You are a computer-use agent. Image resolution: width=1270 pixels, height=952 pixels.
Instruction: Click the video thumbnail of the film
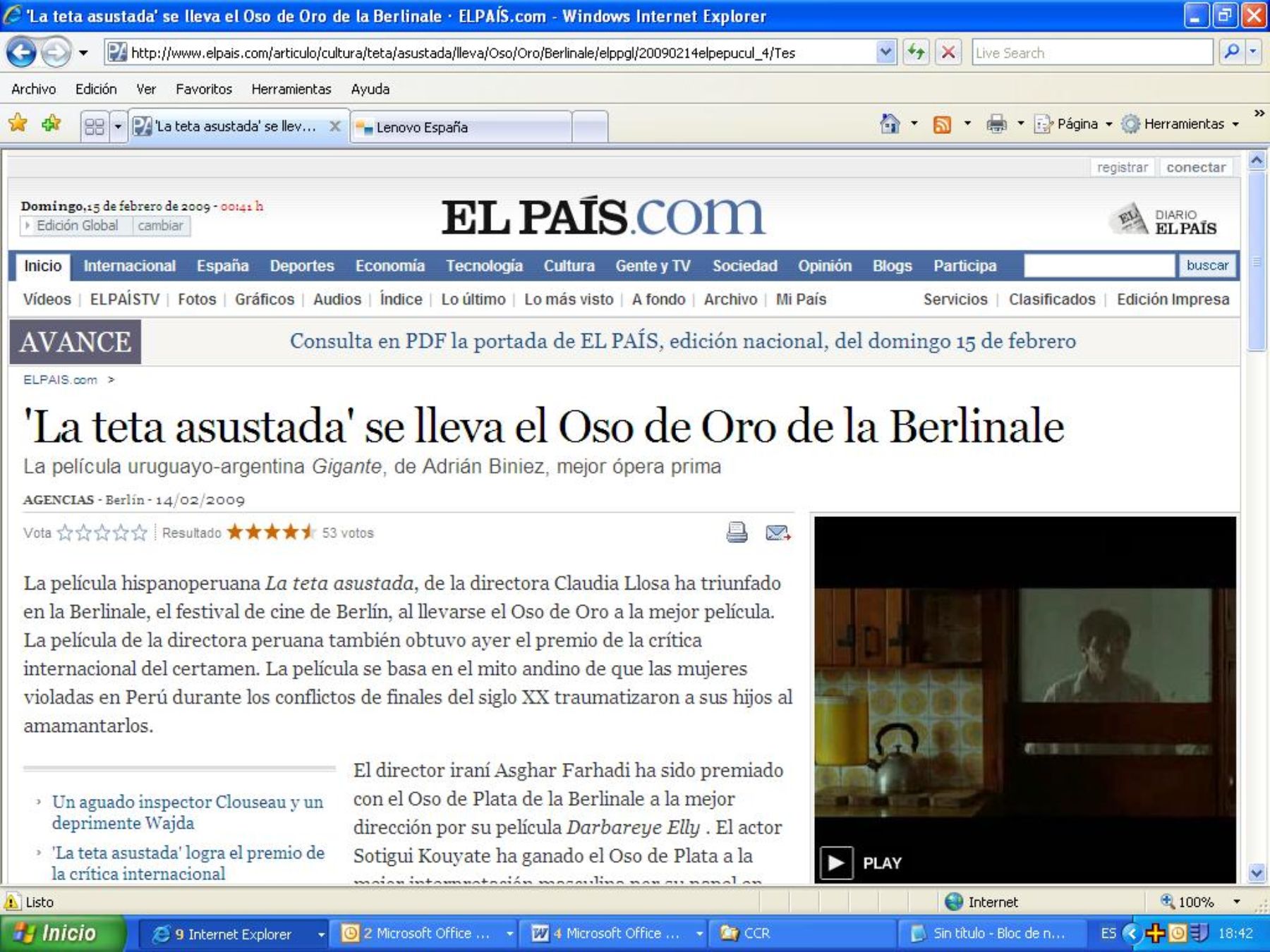(1025, 700)
